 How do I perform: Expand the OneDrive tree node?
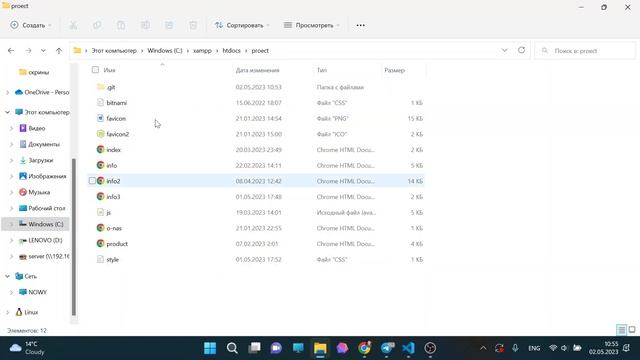tap(7, 93)
